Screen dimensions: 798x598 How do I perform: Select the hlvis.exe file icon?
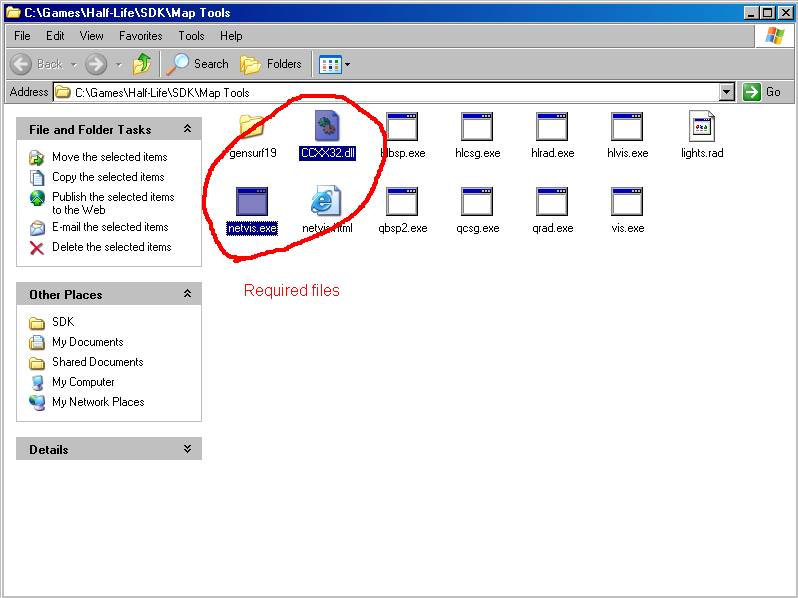click(627, 127)
